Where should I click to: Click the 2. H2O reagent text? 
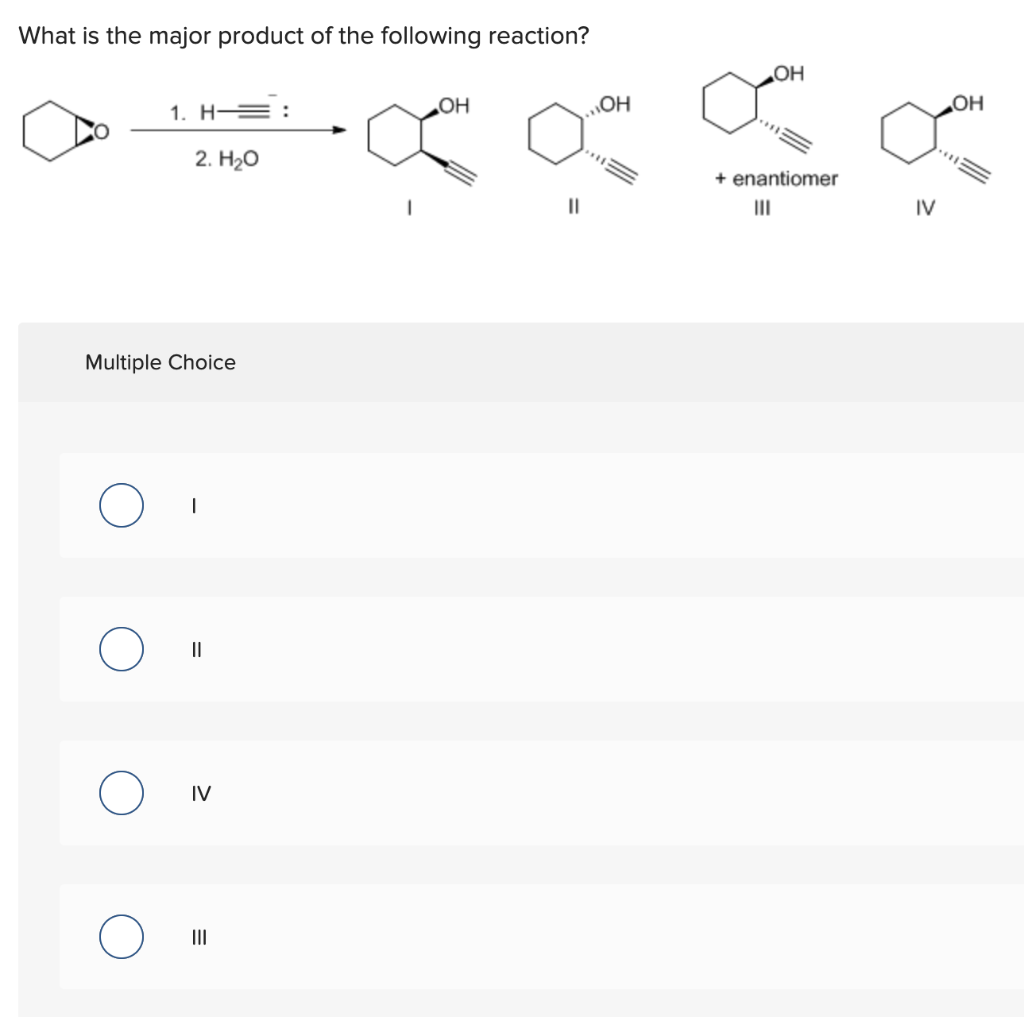227,159
